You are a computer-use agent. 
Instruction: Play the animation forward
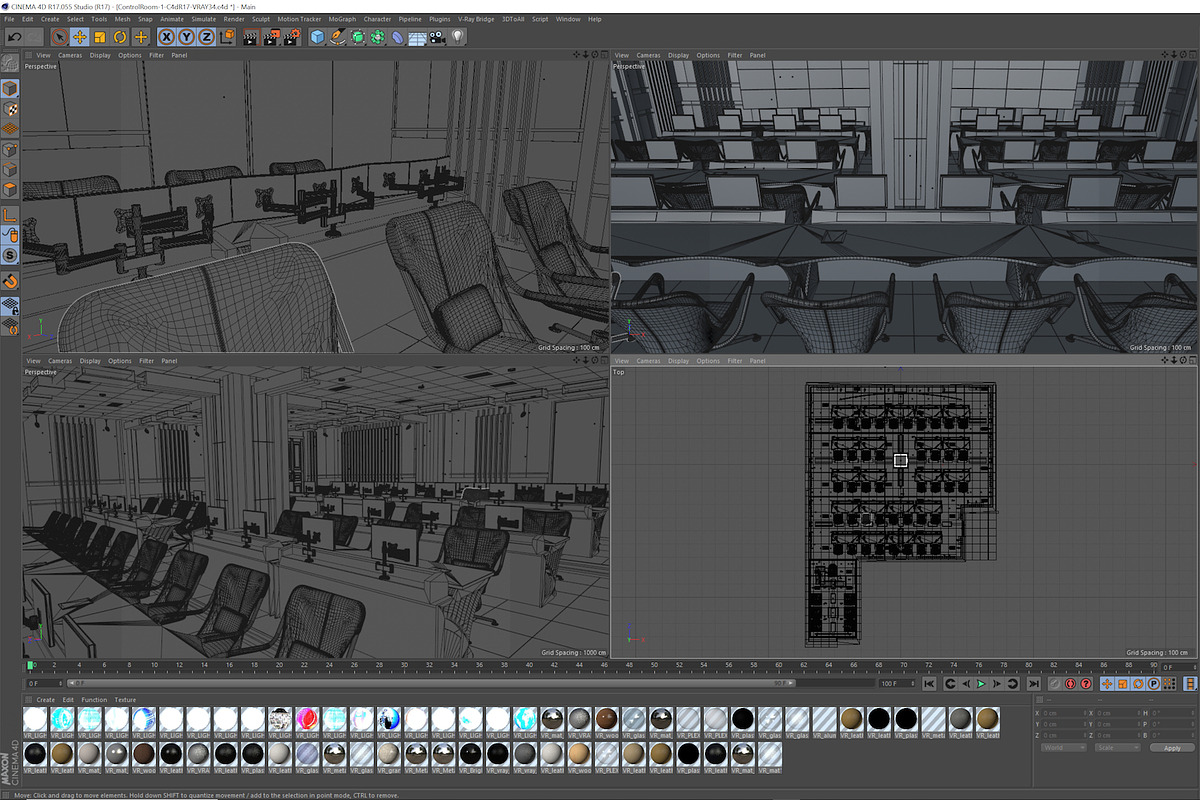point(981,683)
